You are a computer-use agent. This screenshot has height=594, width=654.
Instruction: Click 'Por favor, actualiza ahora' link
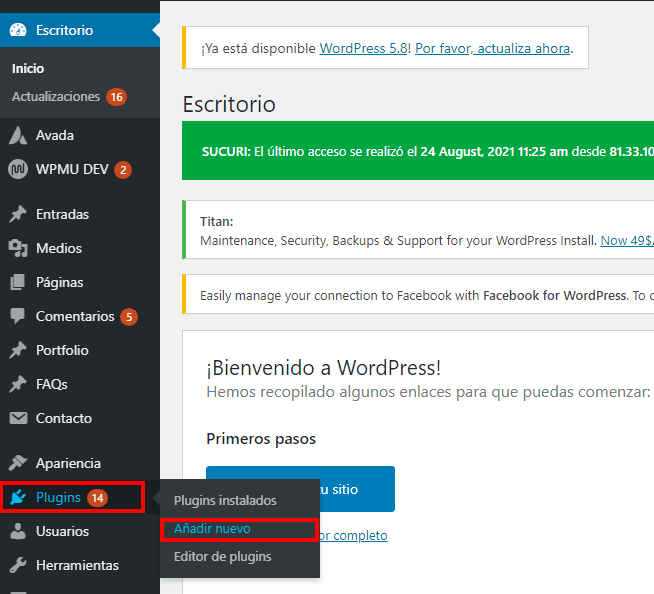pyautogui.click(x=493, y=48)
